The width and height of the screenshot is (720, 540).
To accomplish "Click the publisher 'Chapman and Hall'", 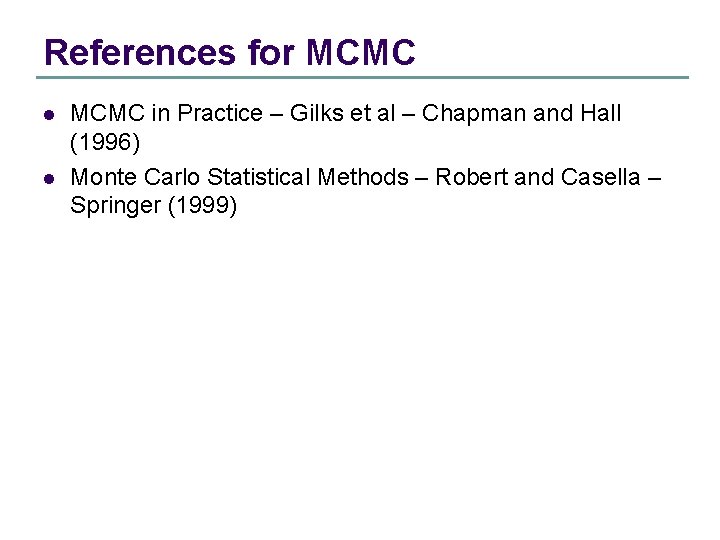I will pos(521,114).
